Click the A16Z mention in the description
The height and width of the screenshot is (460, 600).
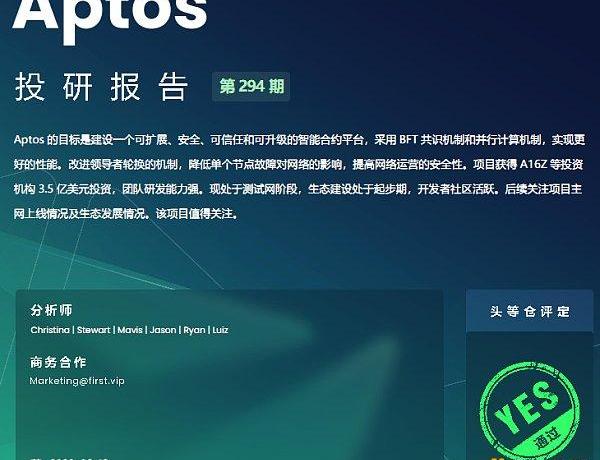(x=534, y=165)
